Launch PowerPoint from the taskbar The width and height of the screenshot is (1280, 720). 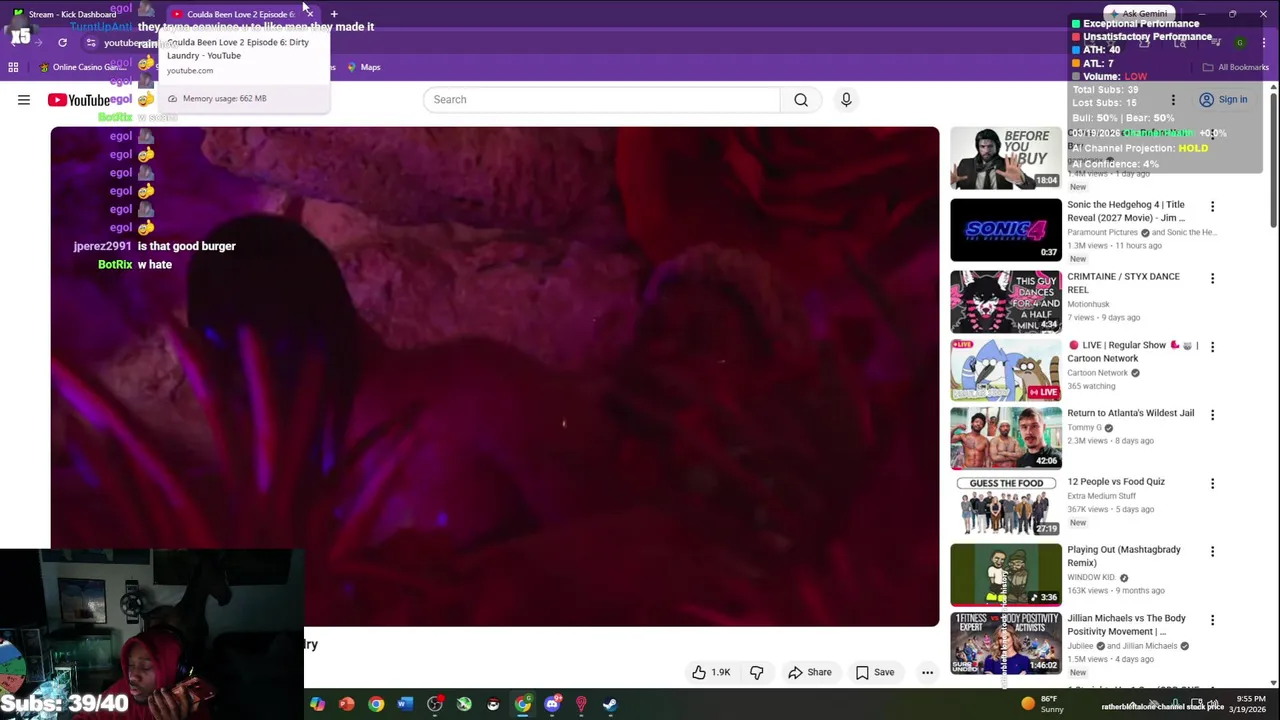point(346,704)
